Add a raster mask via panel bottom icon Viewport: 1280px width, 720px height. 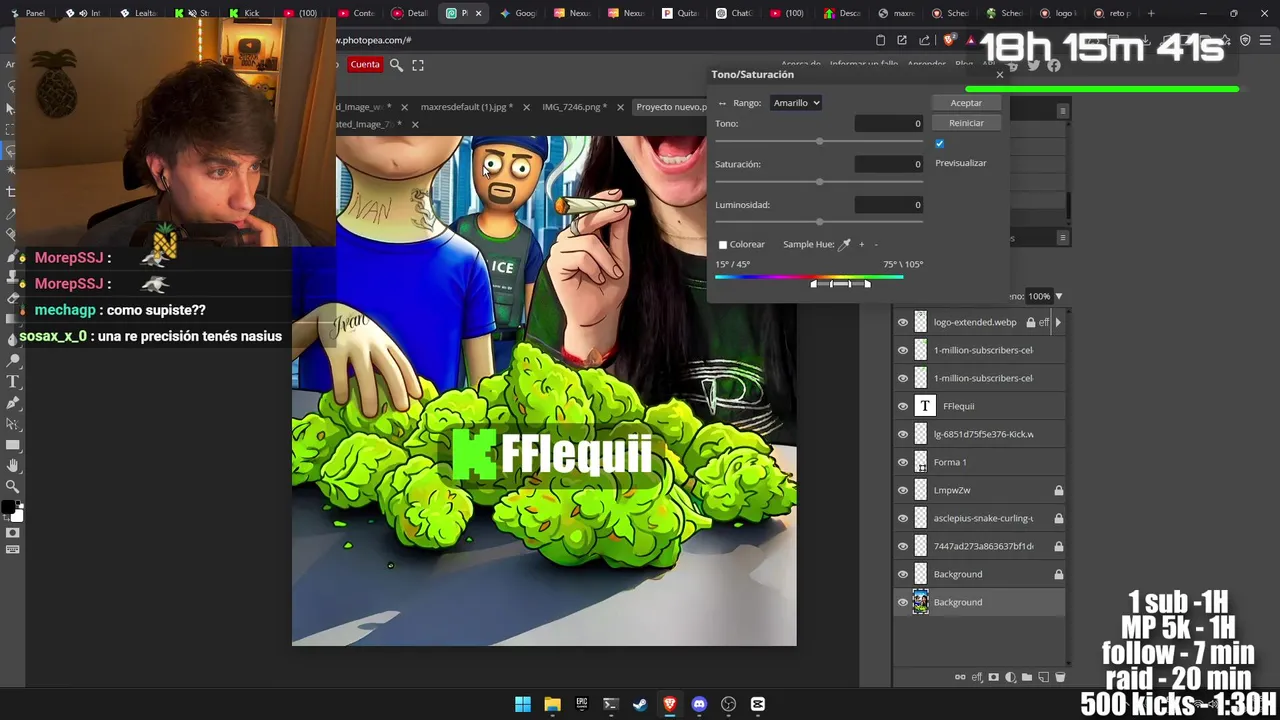pyautogui.click(x=993, y=677)
